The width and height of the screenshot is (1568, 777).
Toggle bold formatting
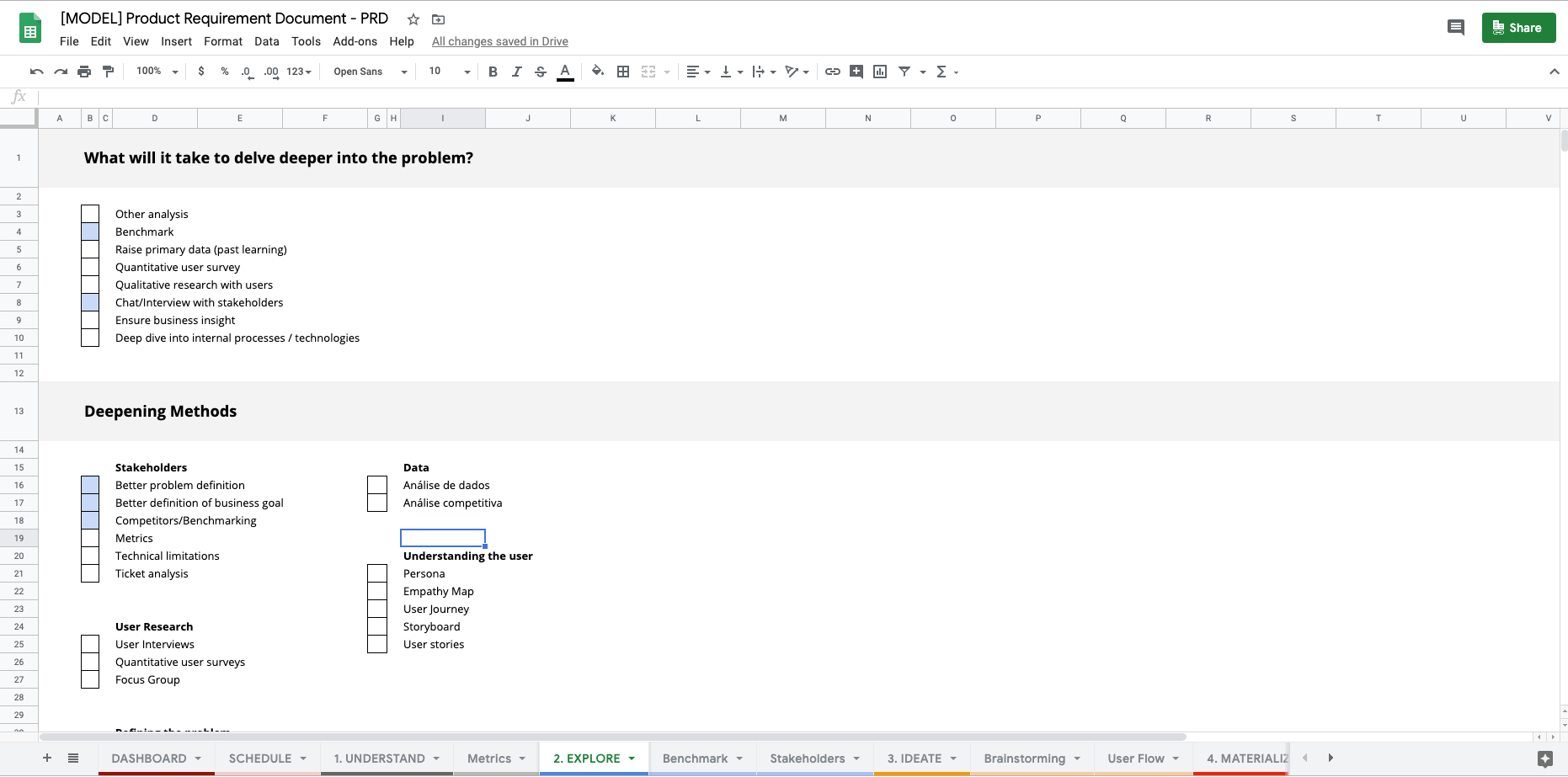[x=493, y=72]
